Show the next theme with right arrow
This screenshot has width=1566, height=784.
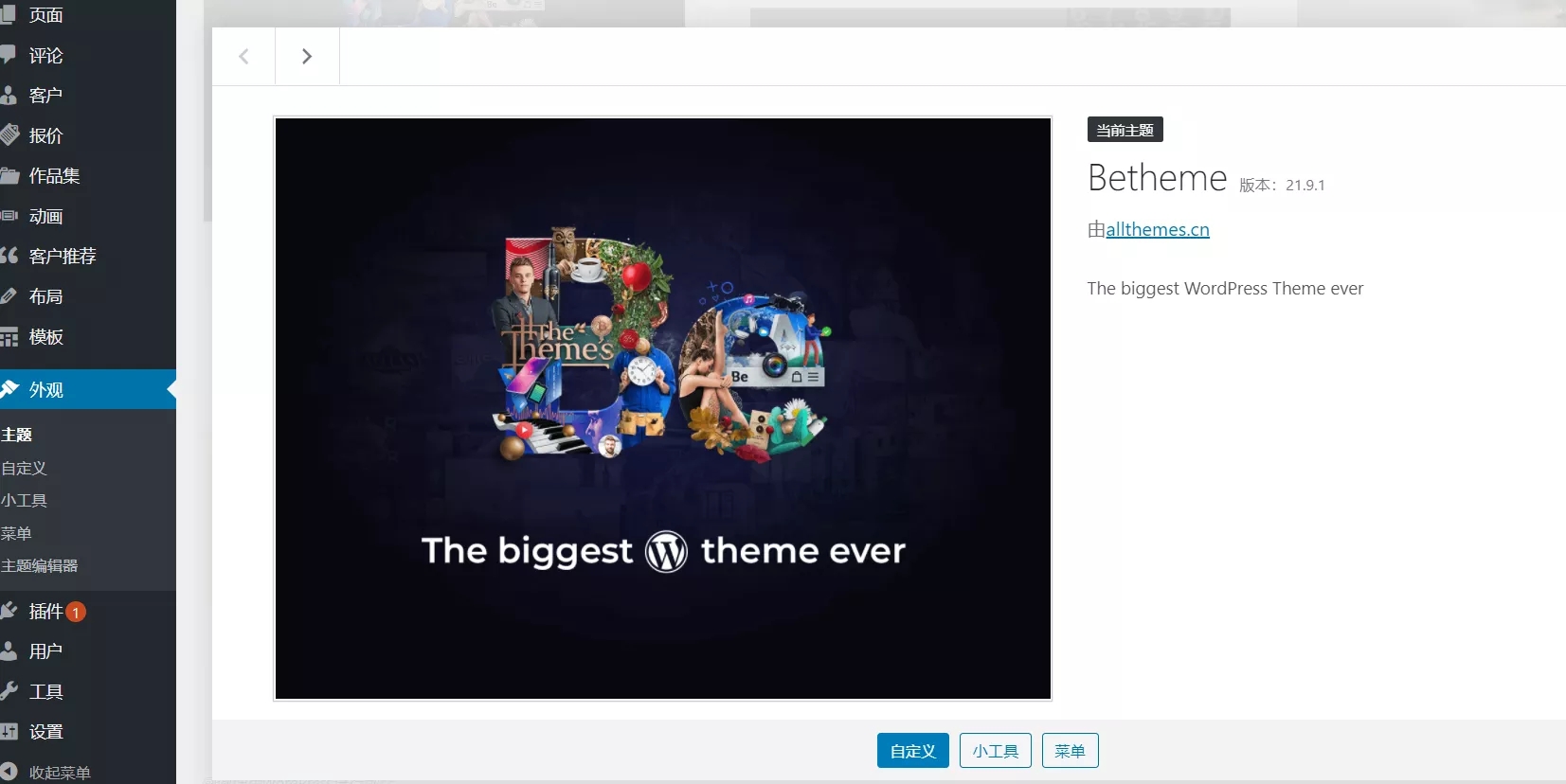(x=307, y=57)
